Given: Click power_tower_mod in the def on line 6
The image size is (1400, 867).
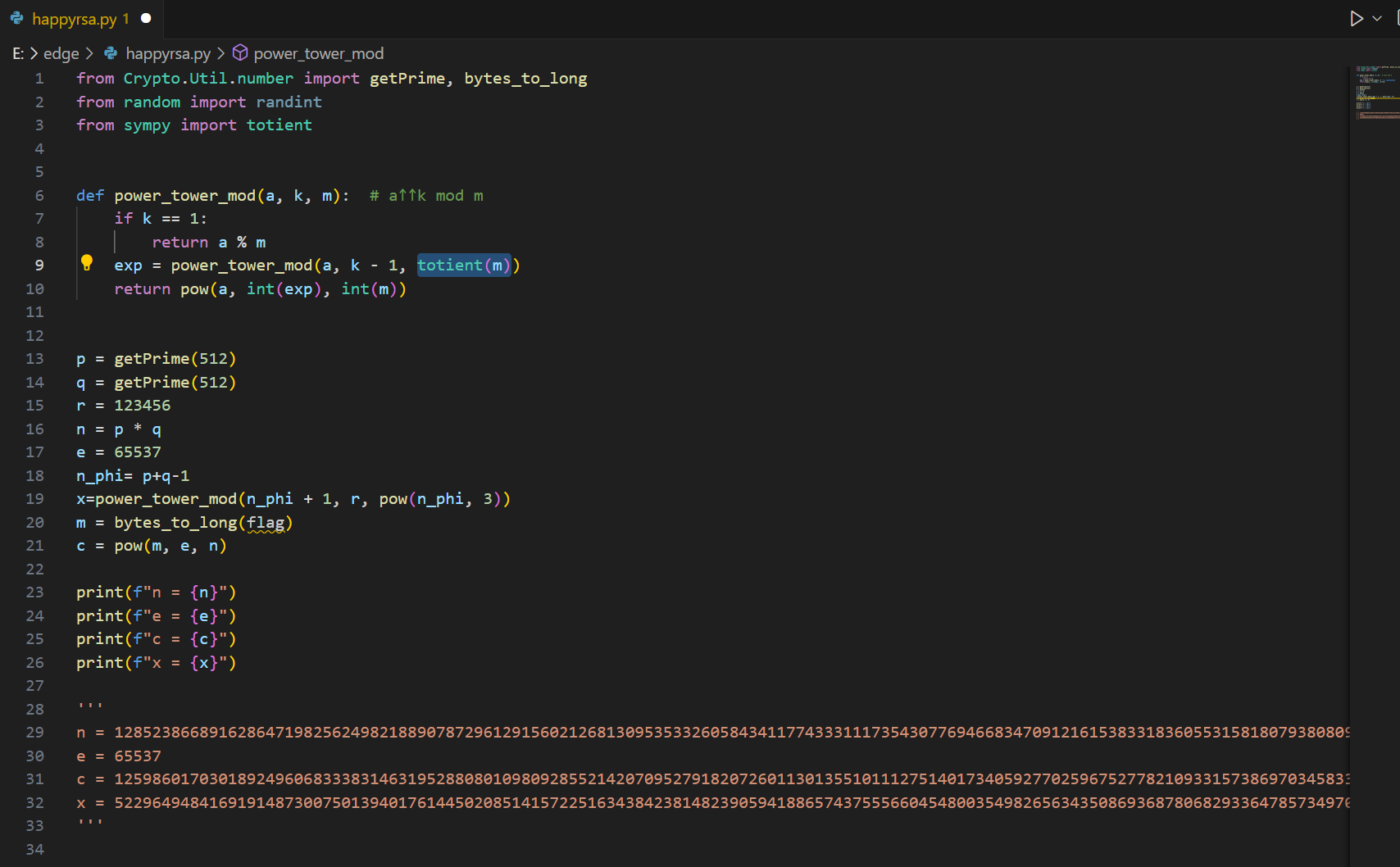Looking at the screenshot, I should 185,196.
